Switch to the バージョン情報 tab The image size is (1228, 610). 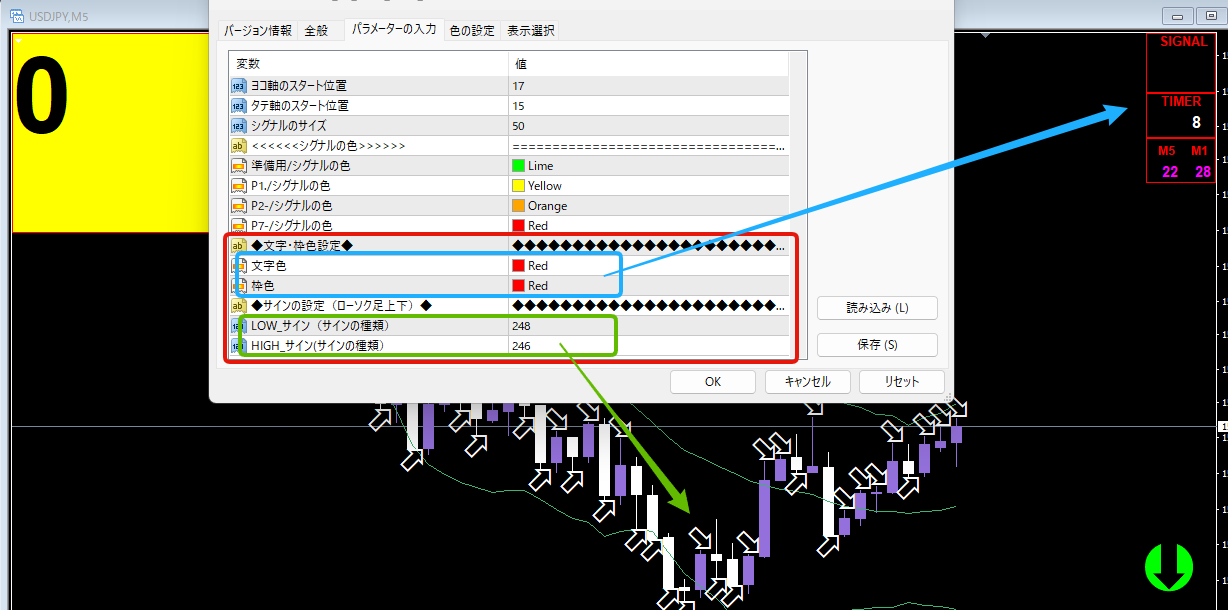pos(257,30)
